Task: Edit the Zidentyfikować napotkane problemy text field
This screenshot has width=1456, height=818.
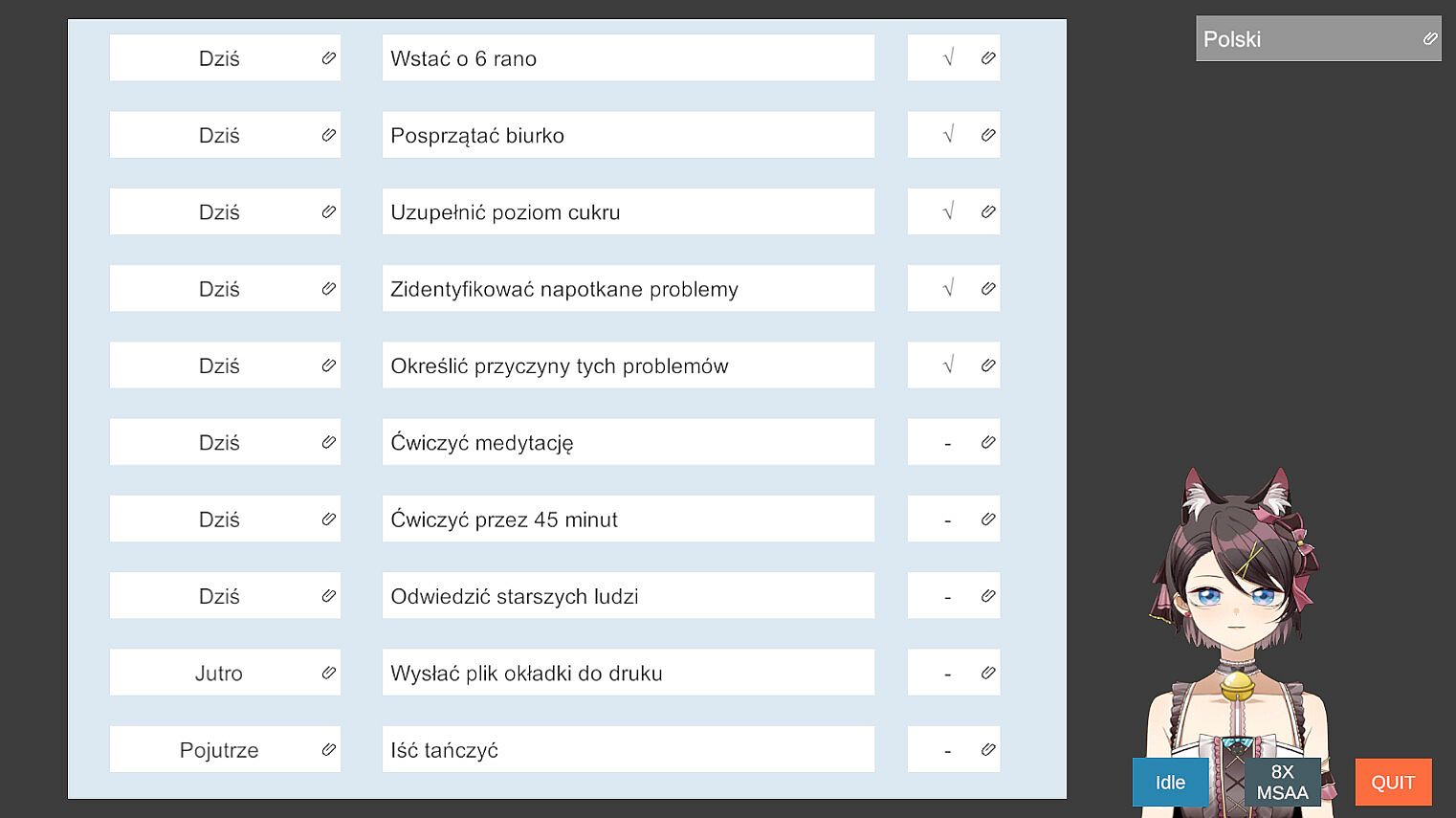Action: 628,289
